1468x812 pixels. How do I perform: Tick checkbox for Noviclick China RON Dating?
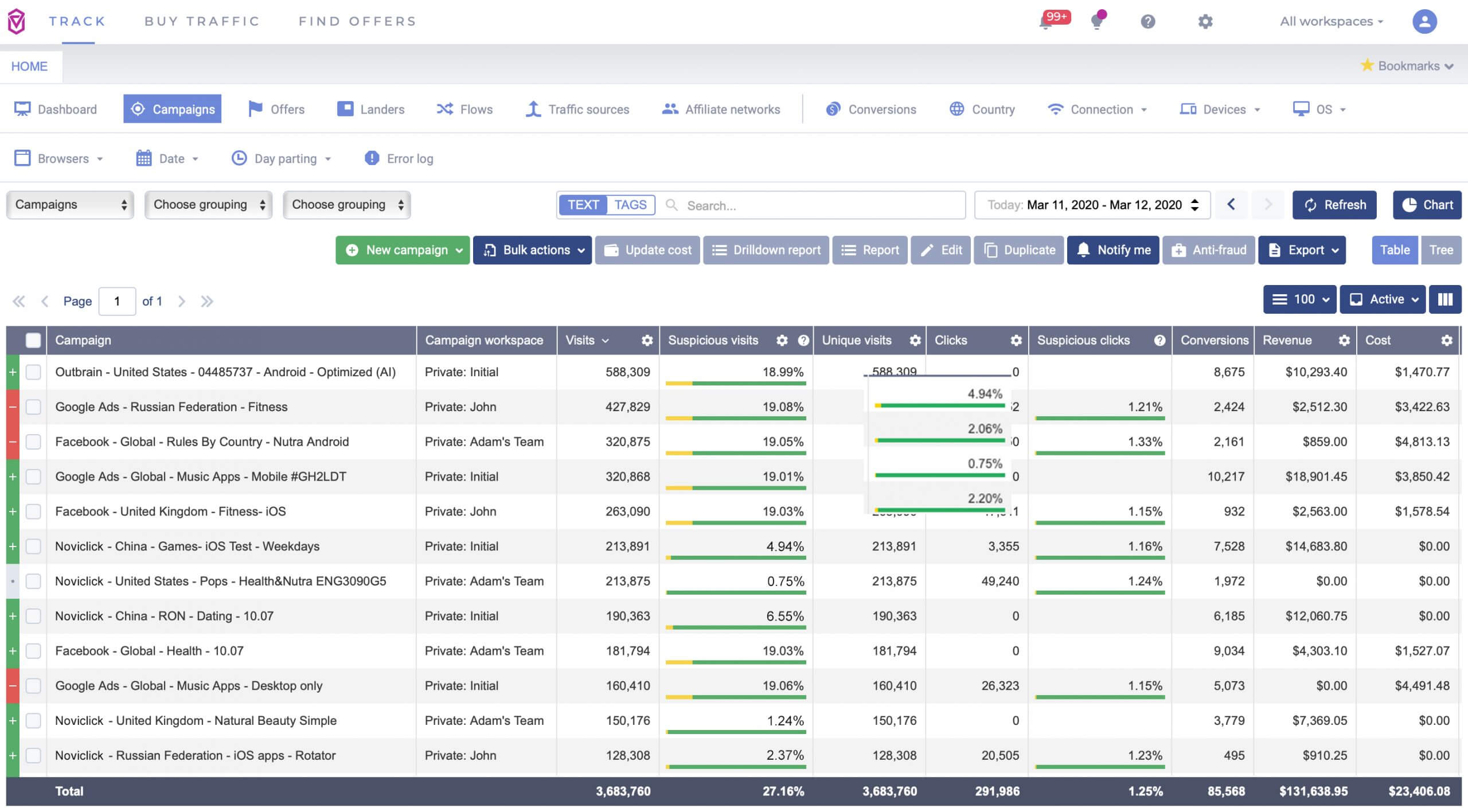coord(33,616)
